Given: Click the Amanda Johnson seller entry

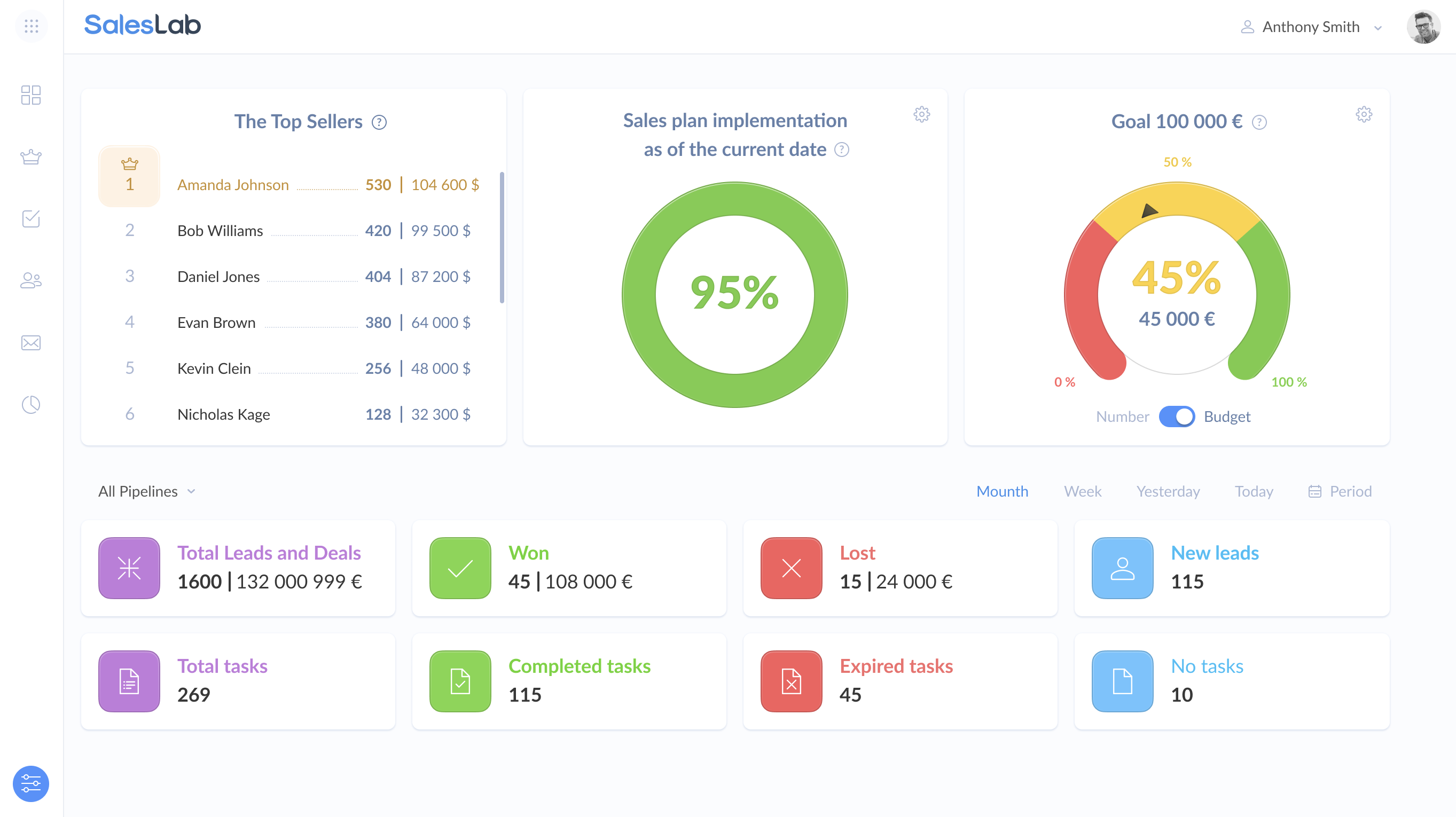Looking at the screenshot, I should (x=233, y=185).
